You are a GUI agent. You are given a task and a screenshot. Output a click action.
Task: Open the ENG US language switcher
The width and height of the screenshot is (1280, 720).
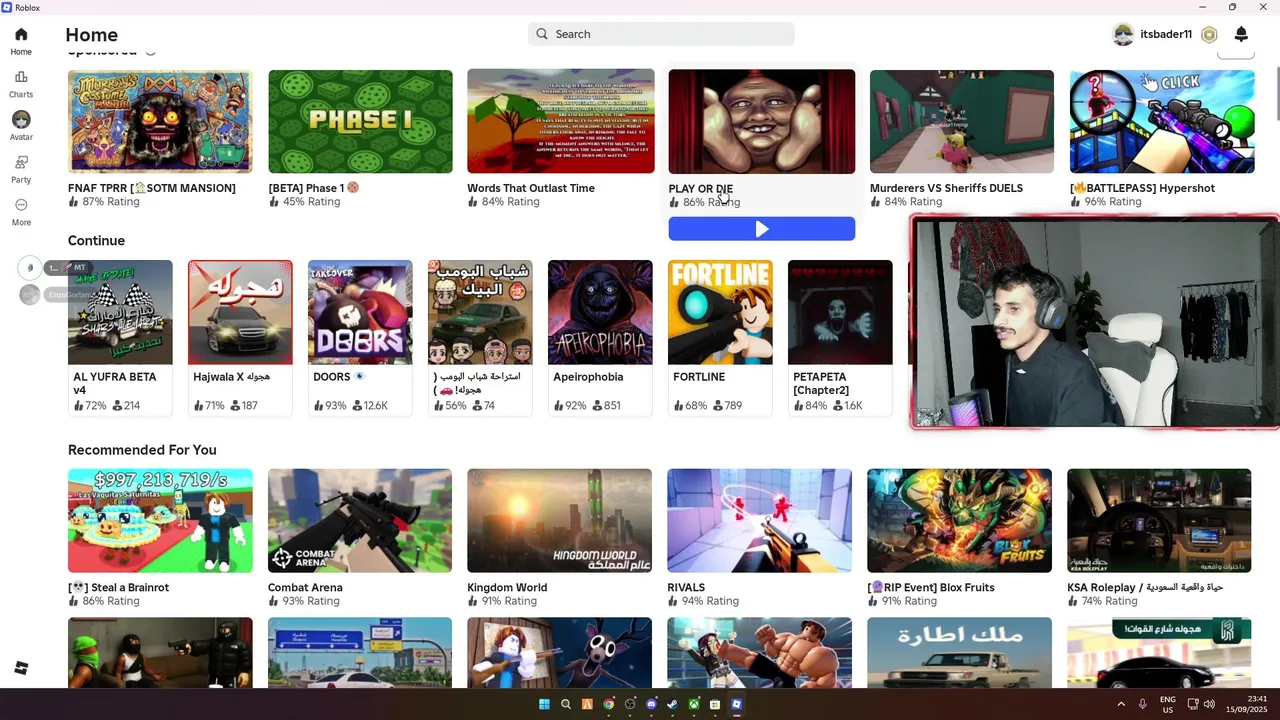click(x=1168, y=704)
